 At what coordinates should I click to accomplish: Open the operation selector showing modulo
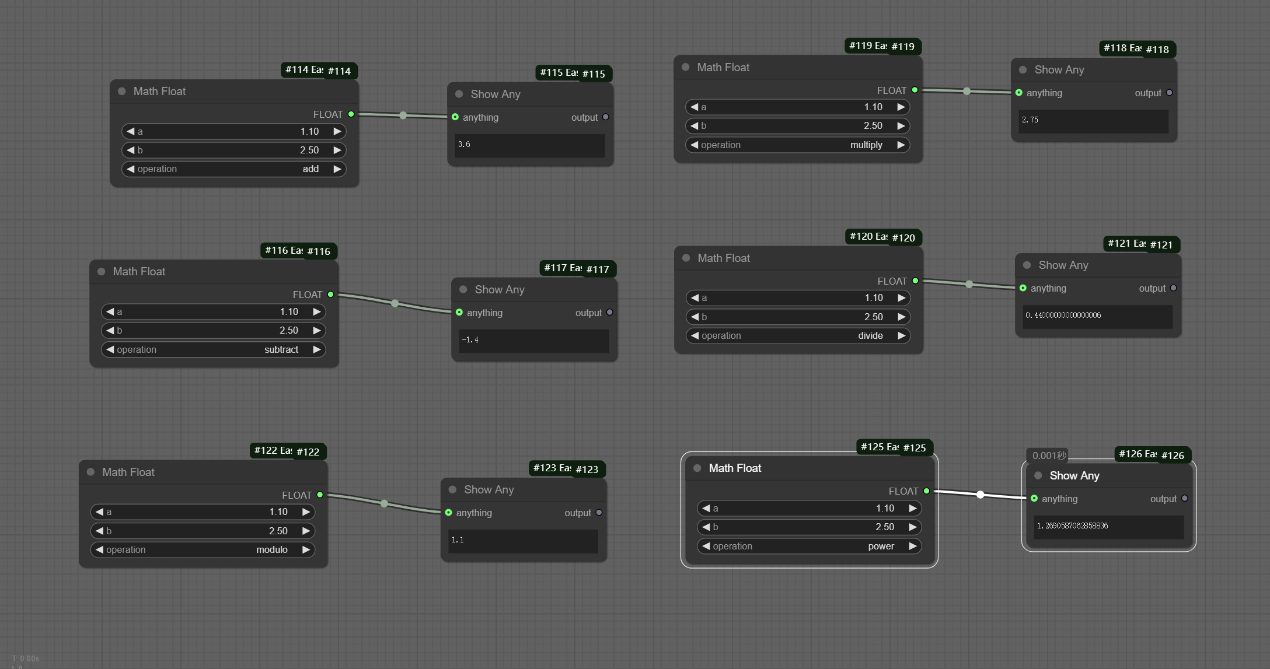click(x=202, y=550)
